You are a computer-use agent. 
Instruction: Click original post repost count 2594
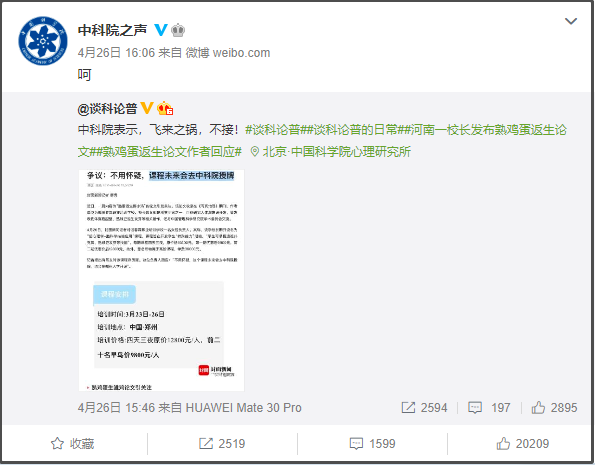coord(425,408)
